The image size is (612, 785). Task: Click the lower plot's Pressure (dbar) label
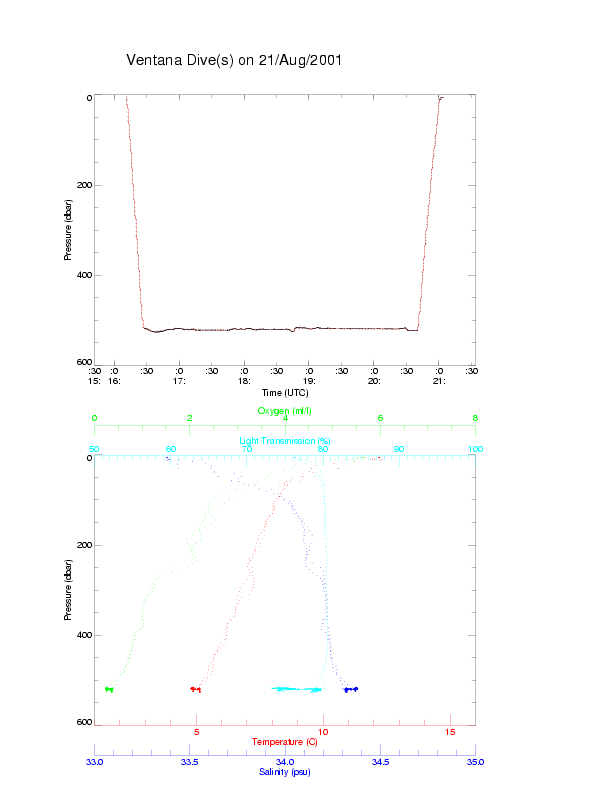(x=68, y=590)
